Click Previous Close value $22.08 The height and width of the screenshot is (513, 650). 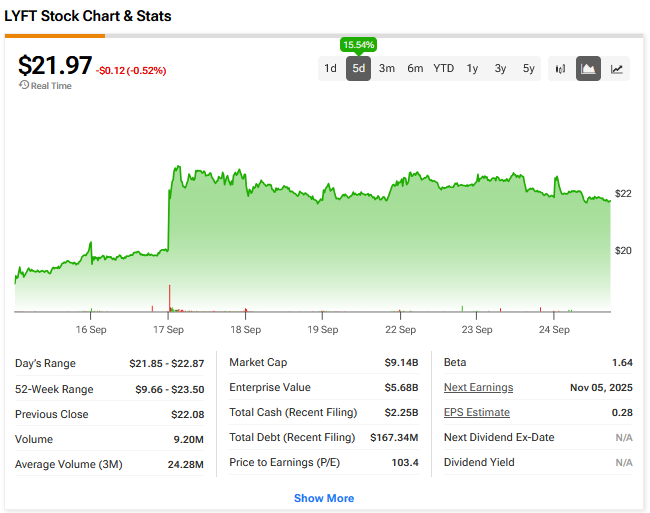188,414
